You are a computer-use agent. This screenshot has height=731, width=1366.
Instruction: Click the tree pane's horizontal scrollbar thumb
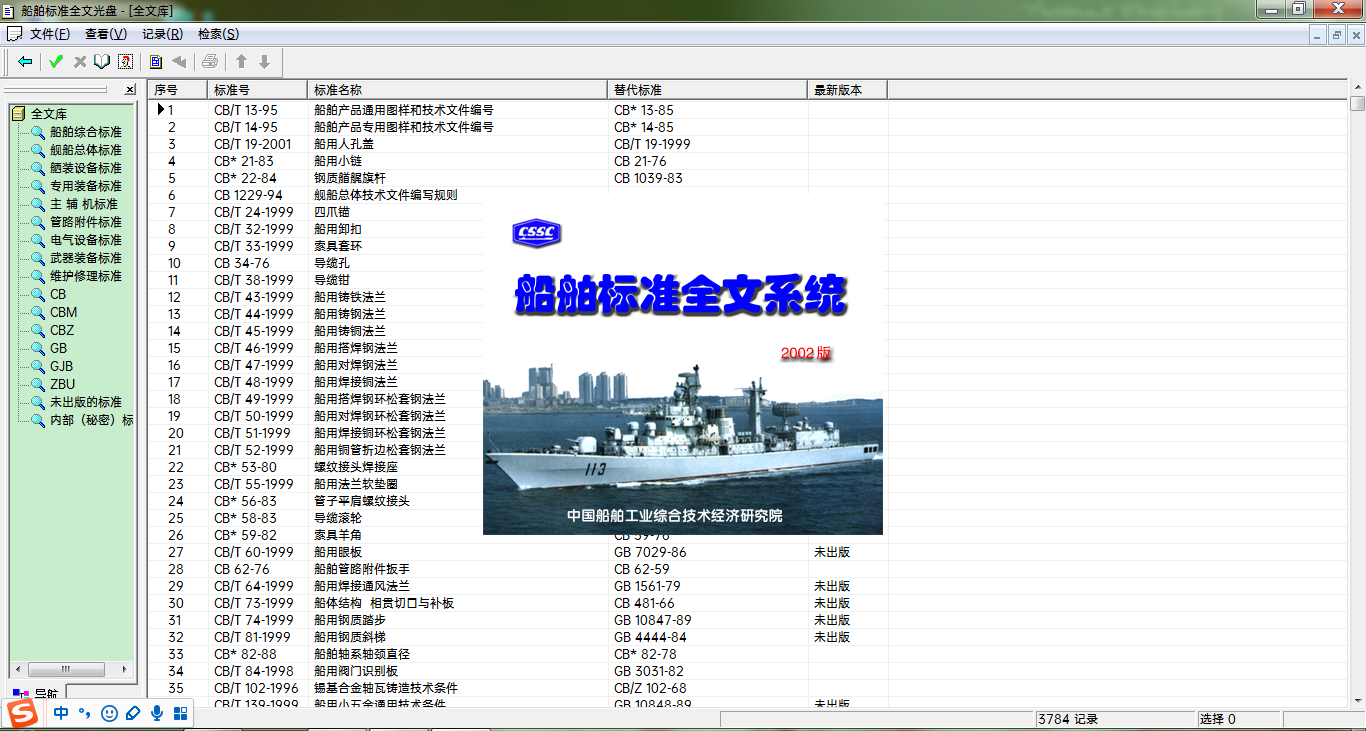pos(67,669)
